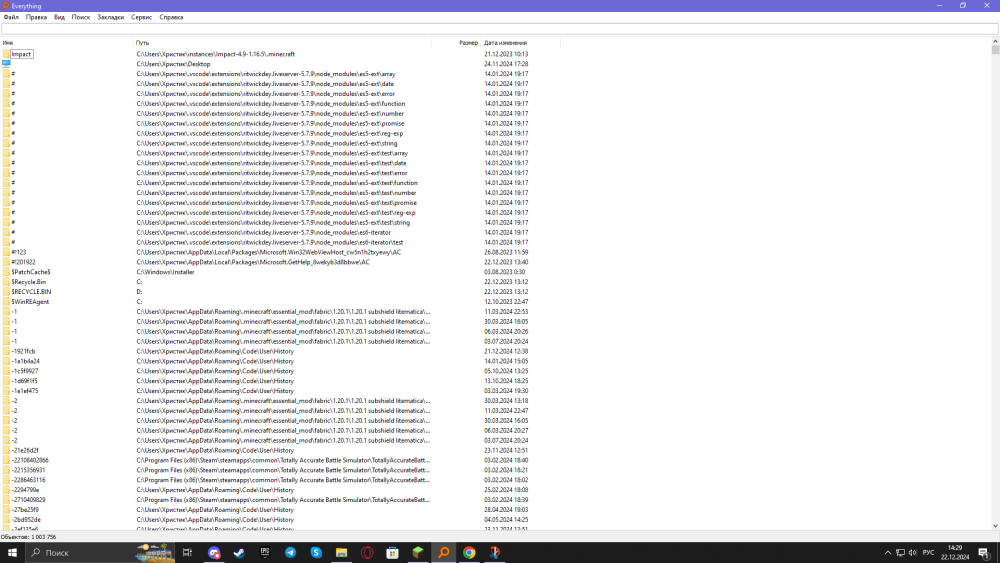Select the folder icon for -27be25f9
Image resolution: width=1000 pixels, height=563 pixels.
tap(6, 510)
